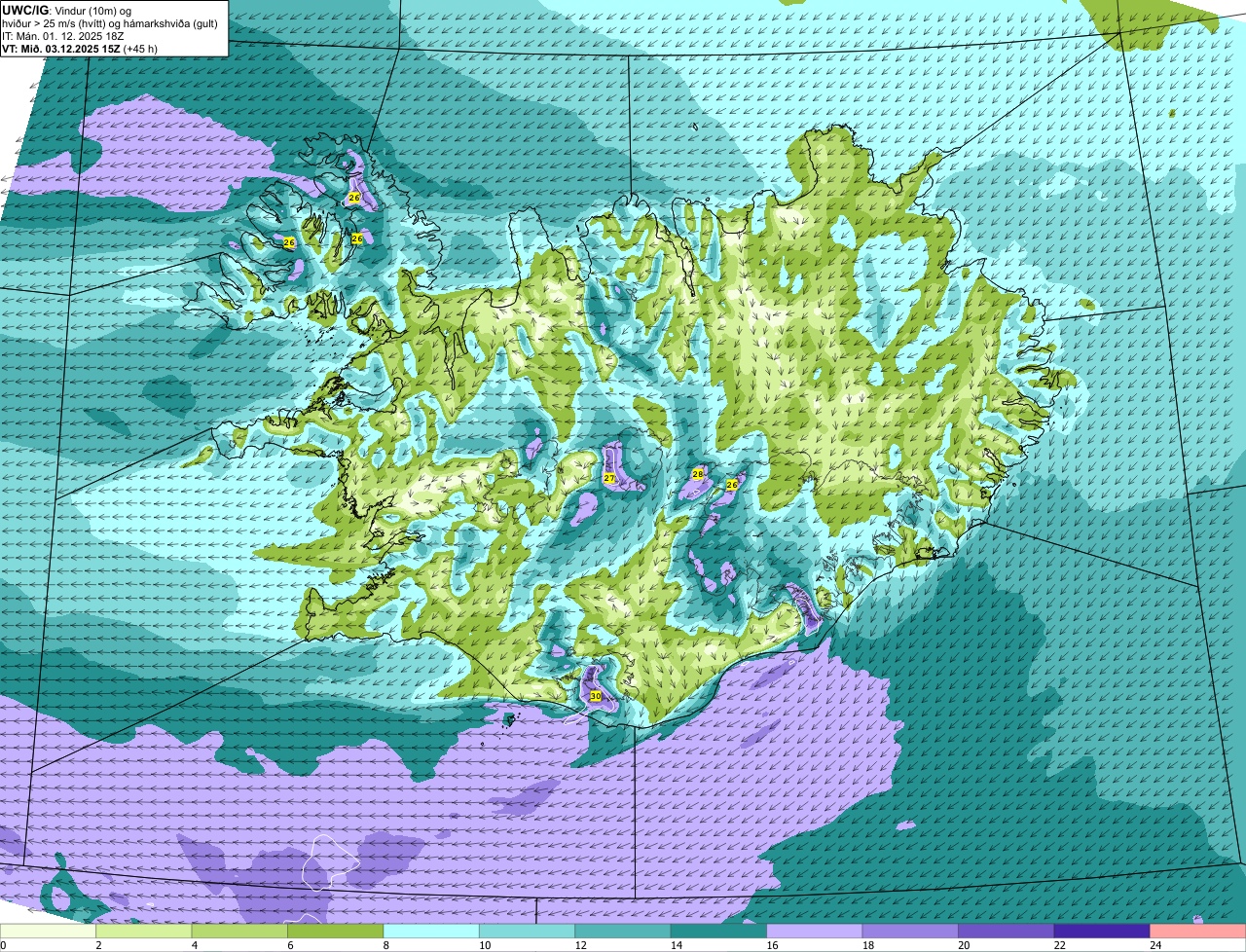Select the 2–4 m/s light green legend swatch

point(144,931)
